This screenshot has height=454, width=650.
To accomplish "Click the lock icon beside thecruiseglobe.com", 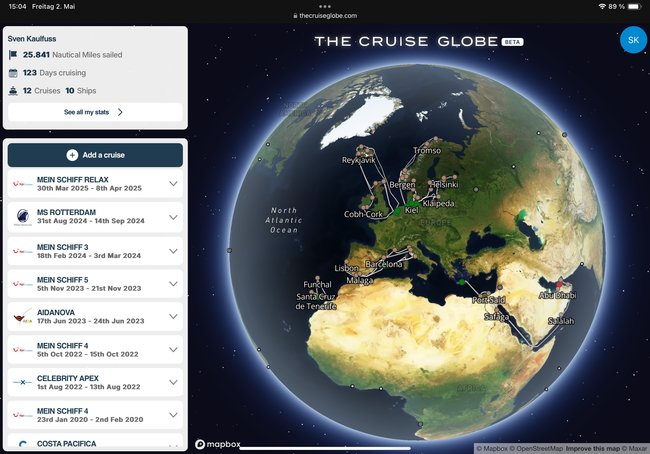I will [x=295, y=16].
